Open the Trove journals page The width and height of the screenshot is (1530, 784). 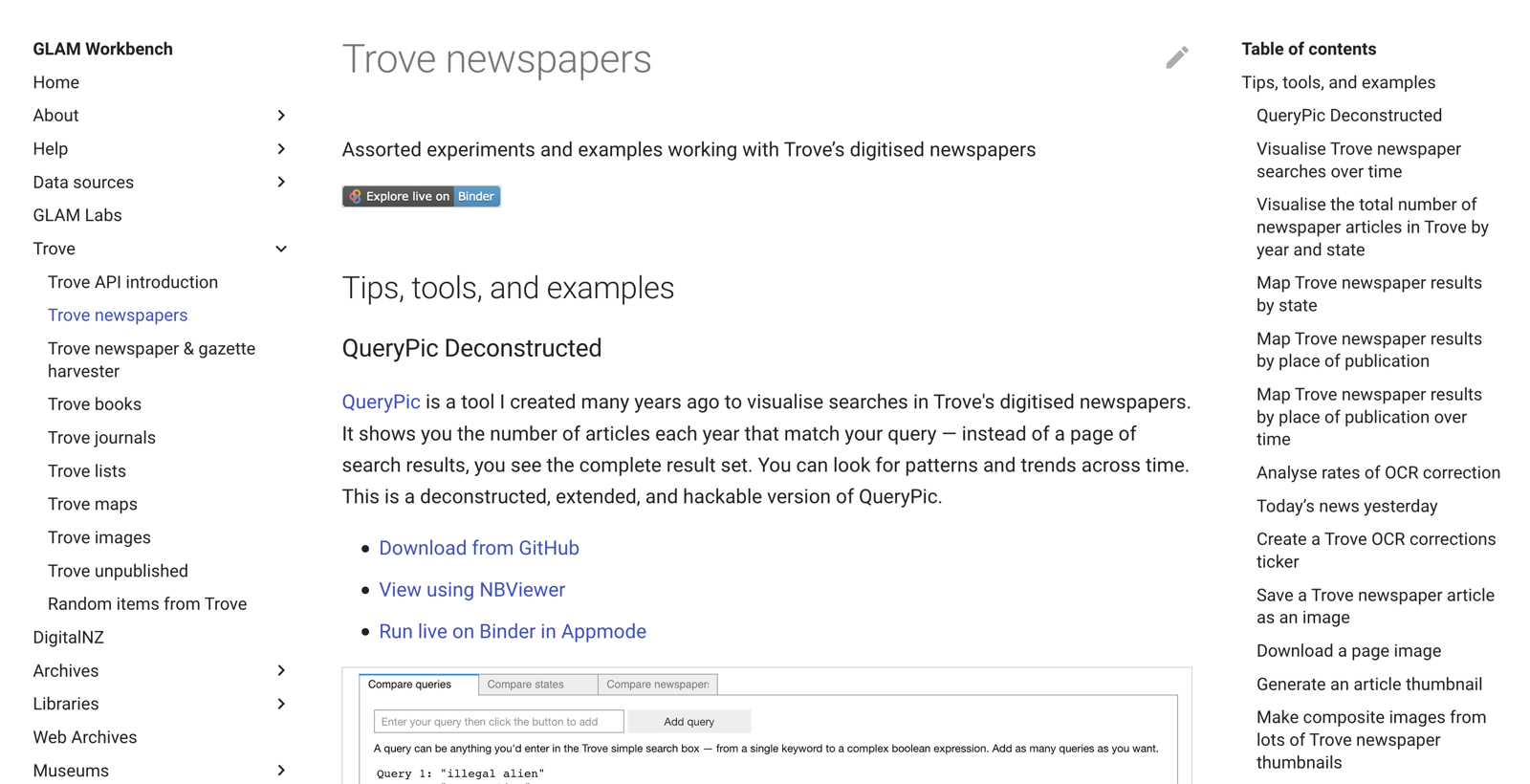point(101,438)
